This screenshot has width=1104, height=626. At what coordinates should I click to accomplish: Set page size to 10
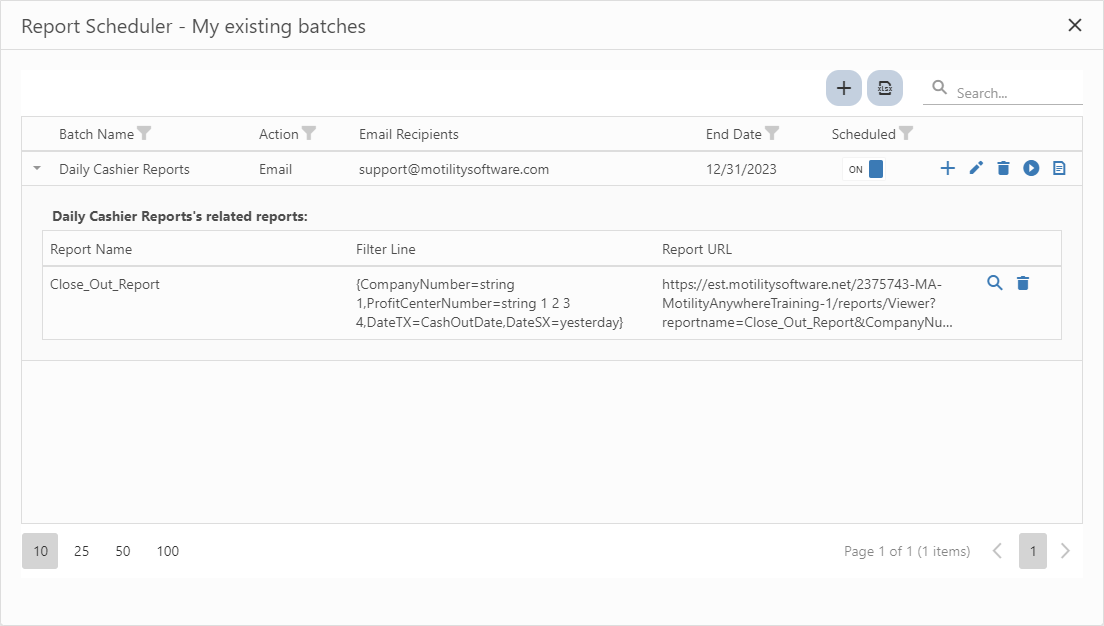click(x=40, y=551)
